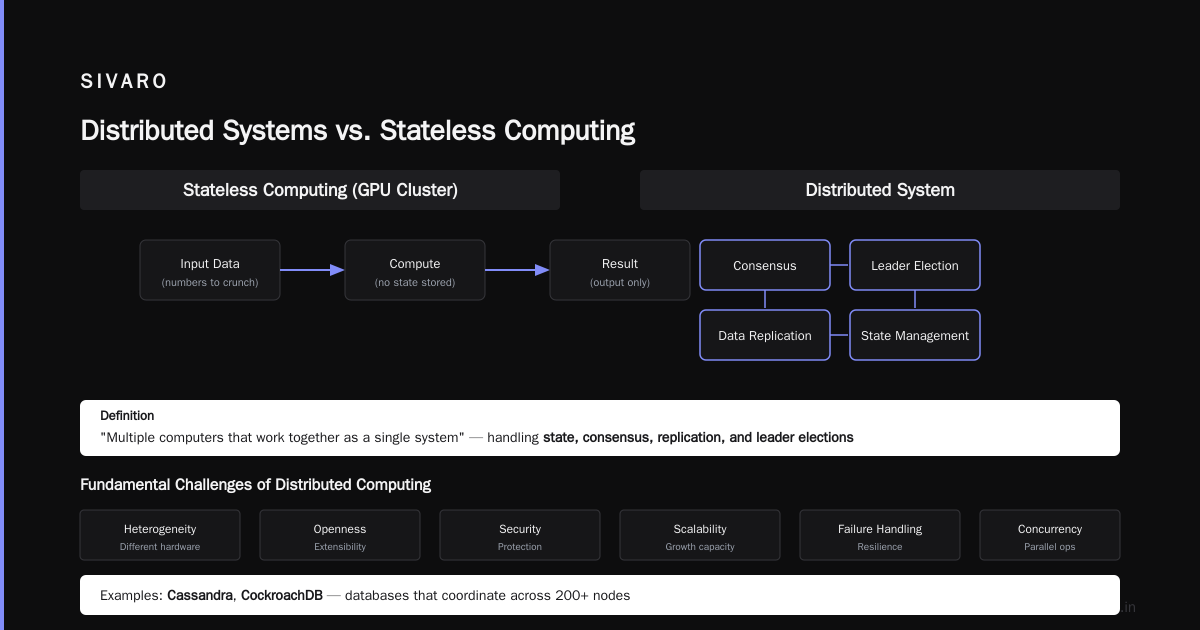
Task: Click the Distributed System header
Action: click(x=880, y=190)
